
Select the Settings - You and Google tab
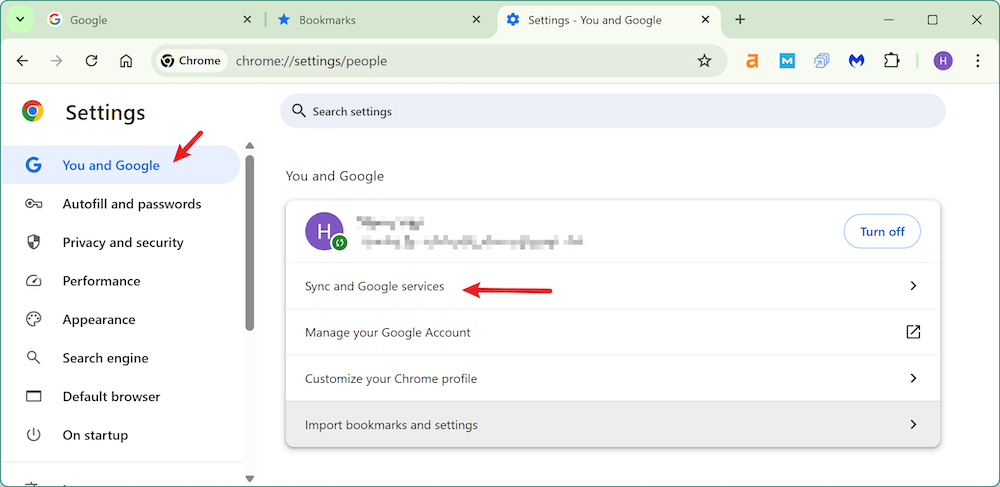(608, 20)
